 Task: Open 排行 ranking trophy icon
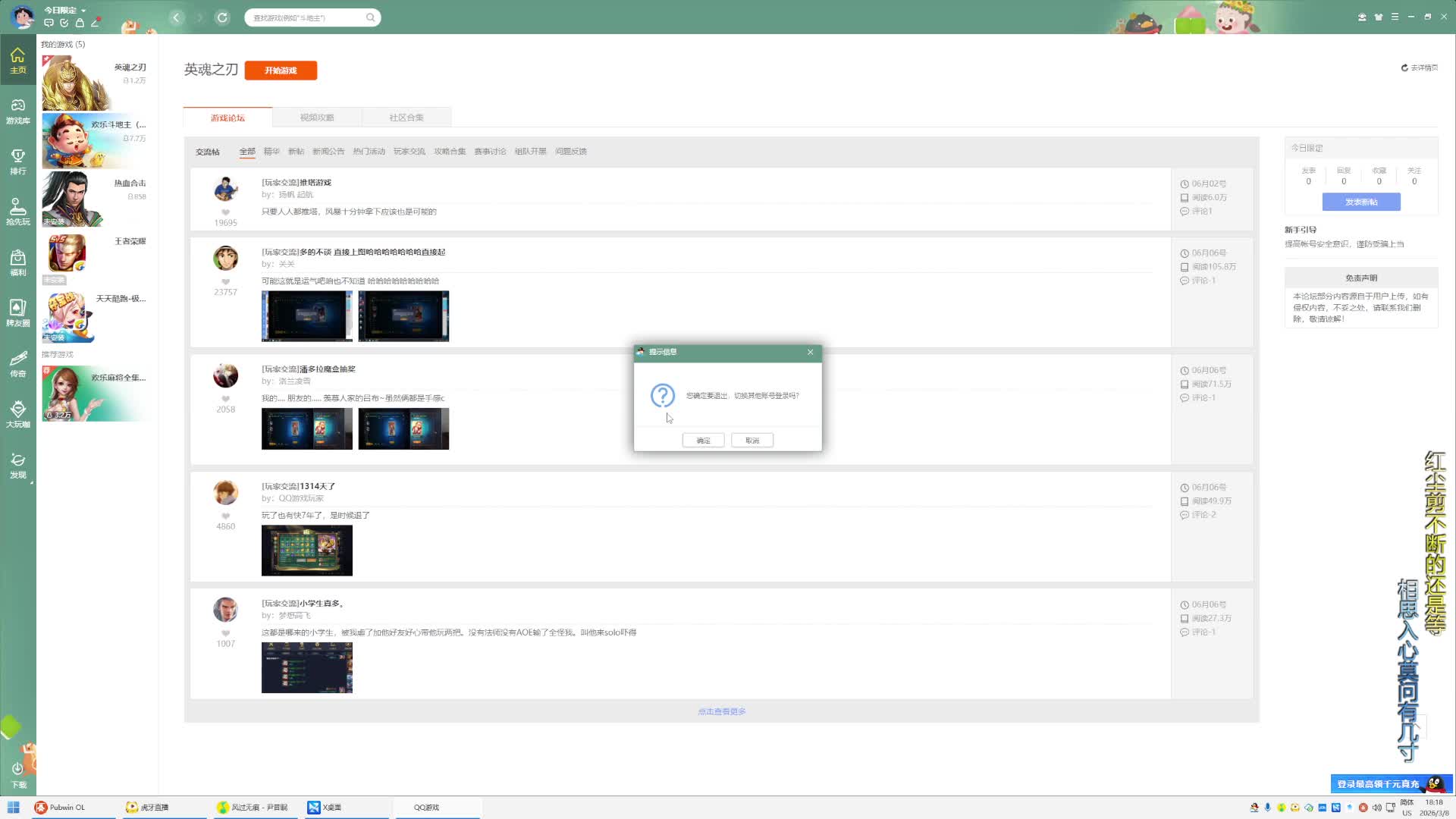click(x=17, y=161)
